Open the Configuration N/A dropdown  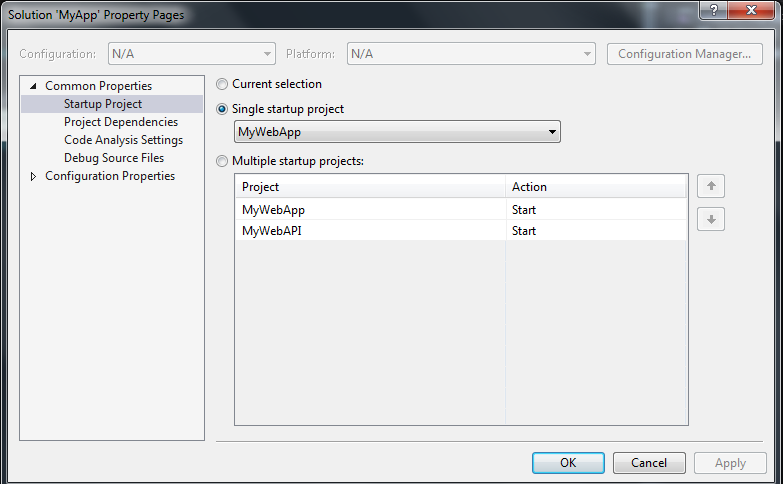point(192,53)
